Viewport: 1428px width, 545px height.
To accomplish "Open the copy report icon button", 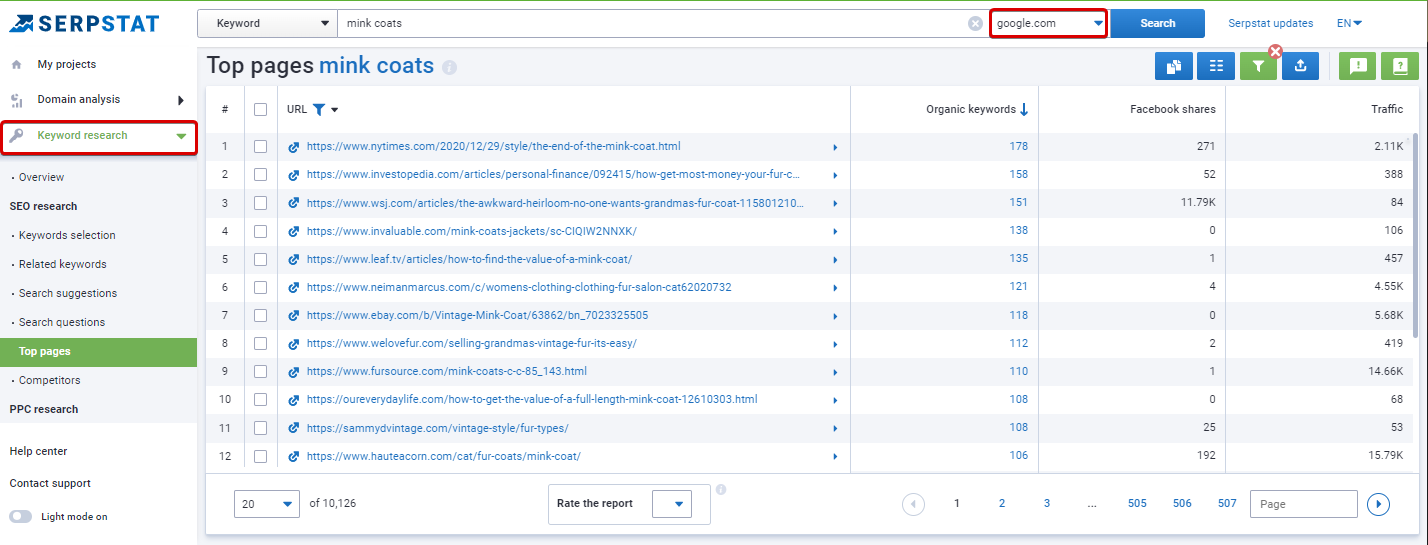I will coord(1174,66).
